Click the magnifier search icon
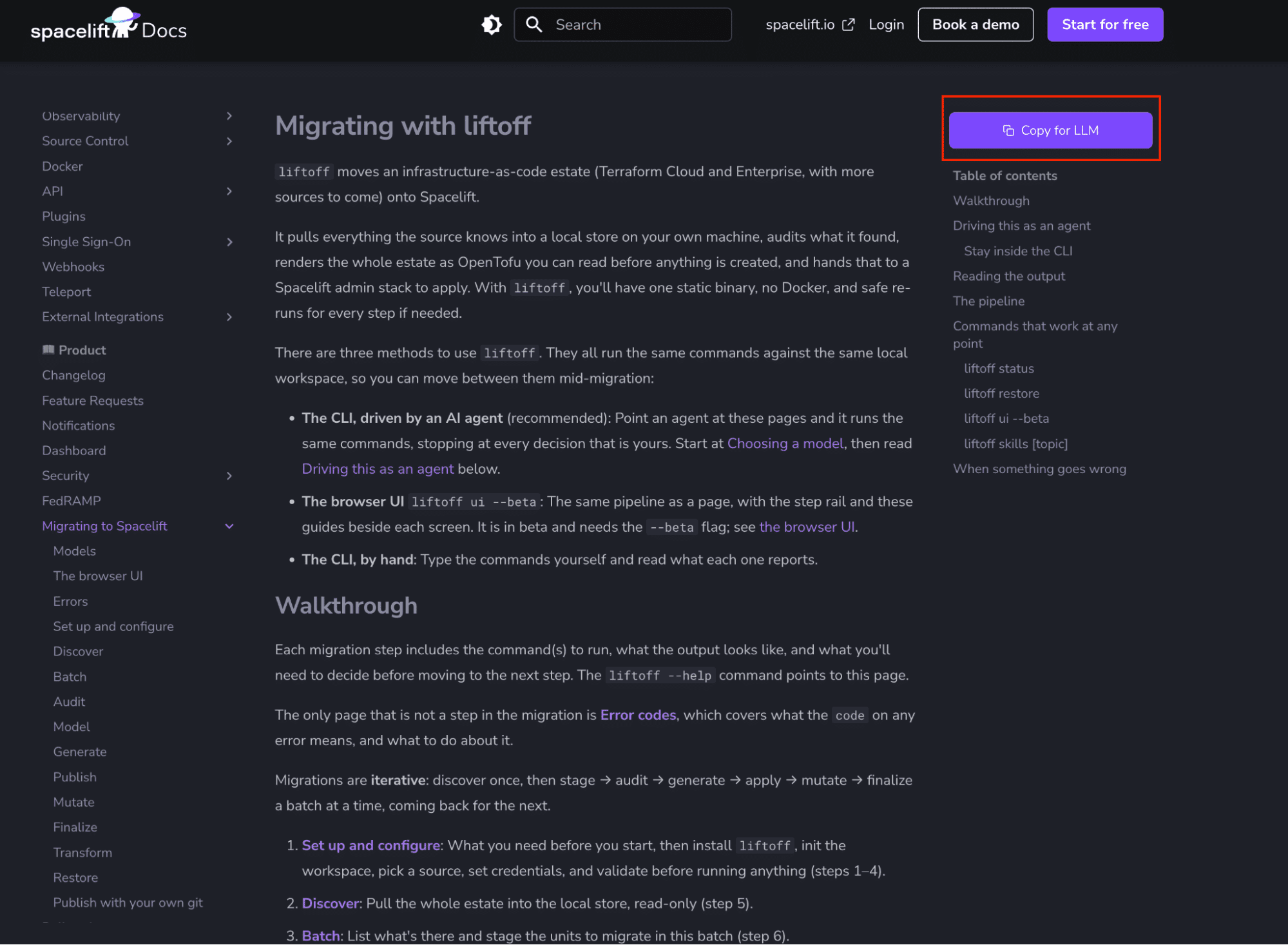Screen dimensions: 1288x945 point(534,24)
